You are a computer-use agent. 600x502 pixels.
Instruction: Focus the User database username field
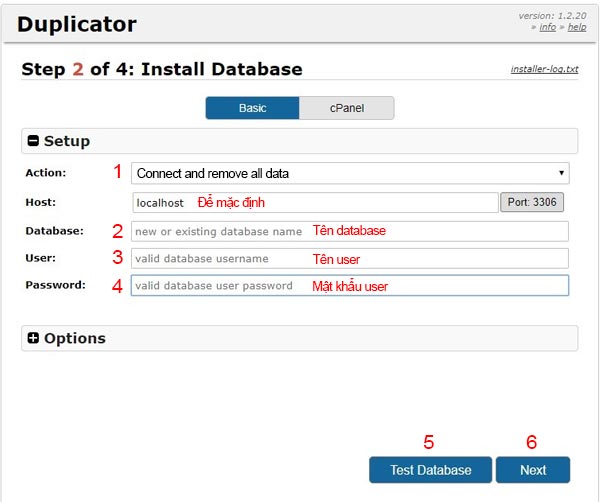(x=350, y=258)
